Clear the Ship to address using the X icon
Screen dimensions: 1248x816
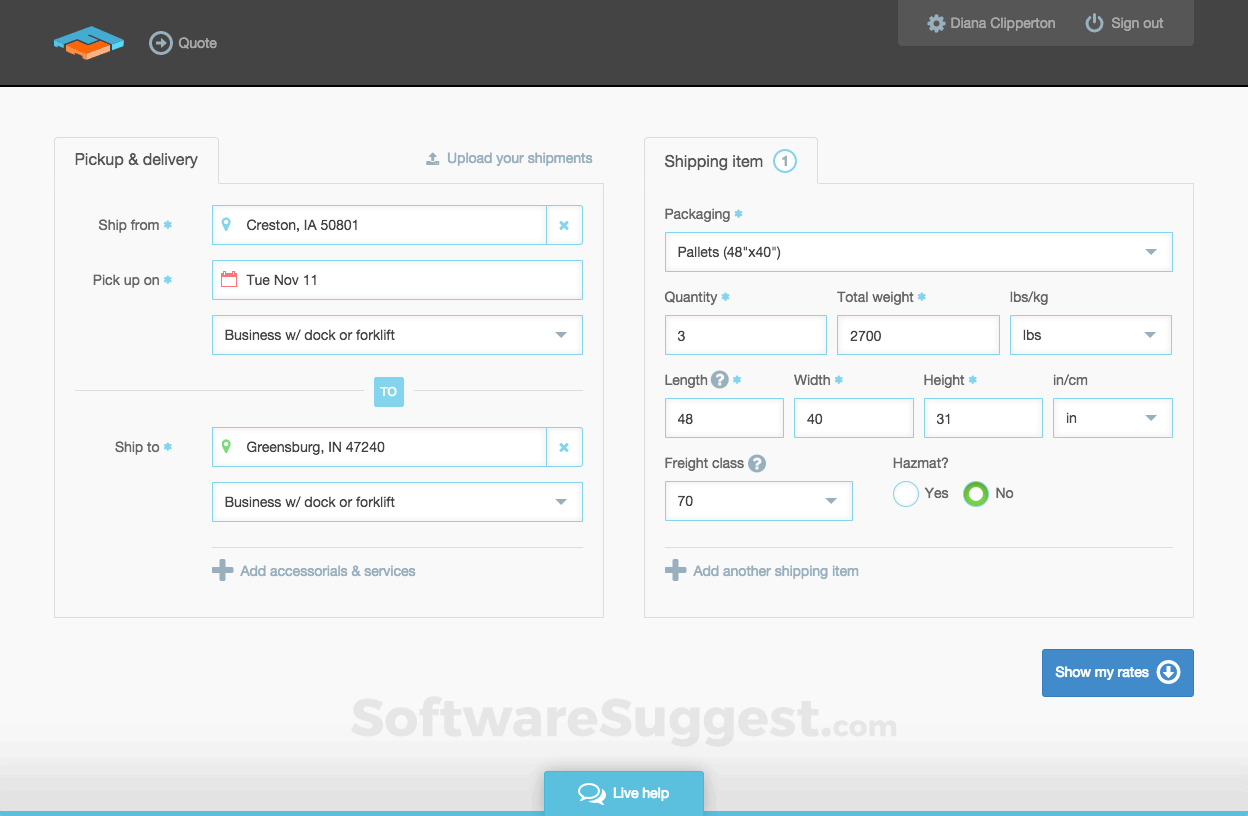point(564,447)
